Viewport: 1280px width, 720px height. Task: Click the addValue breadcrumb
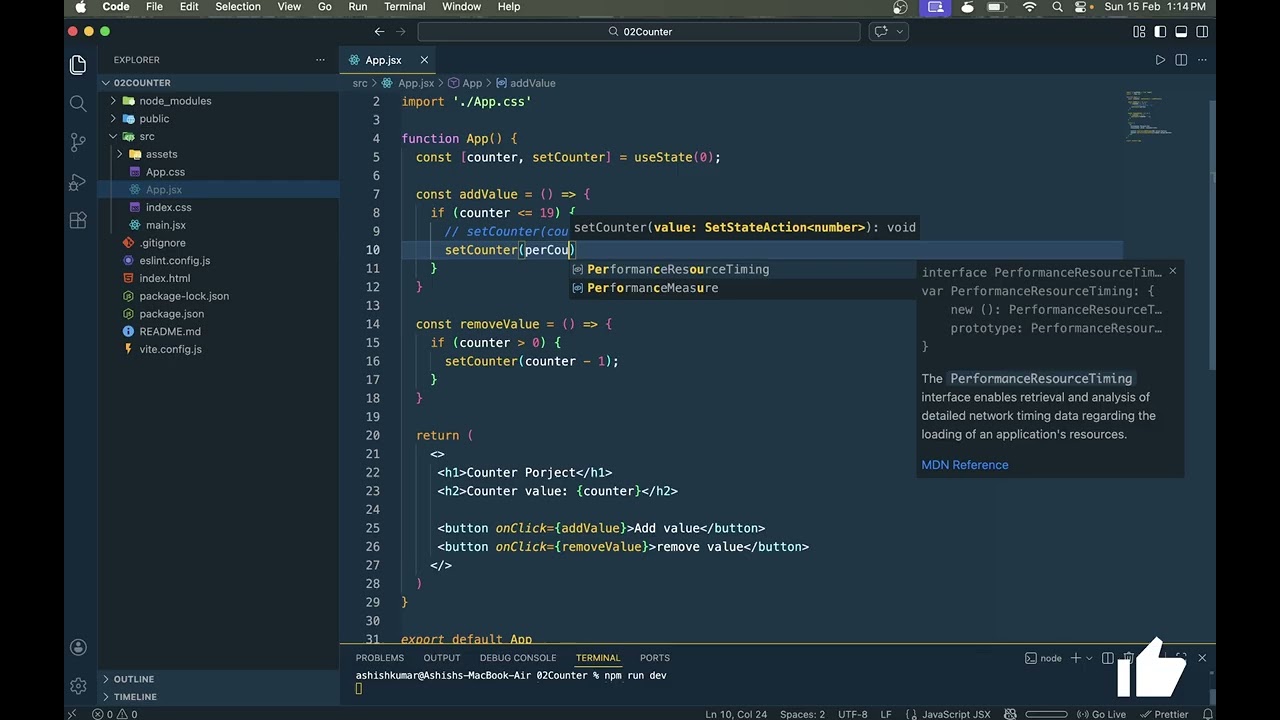[526, 83]
